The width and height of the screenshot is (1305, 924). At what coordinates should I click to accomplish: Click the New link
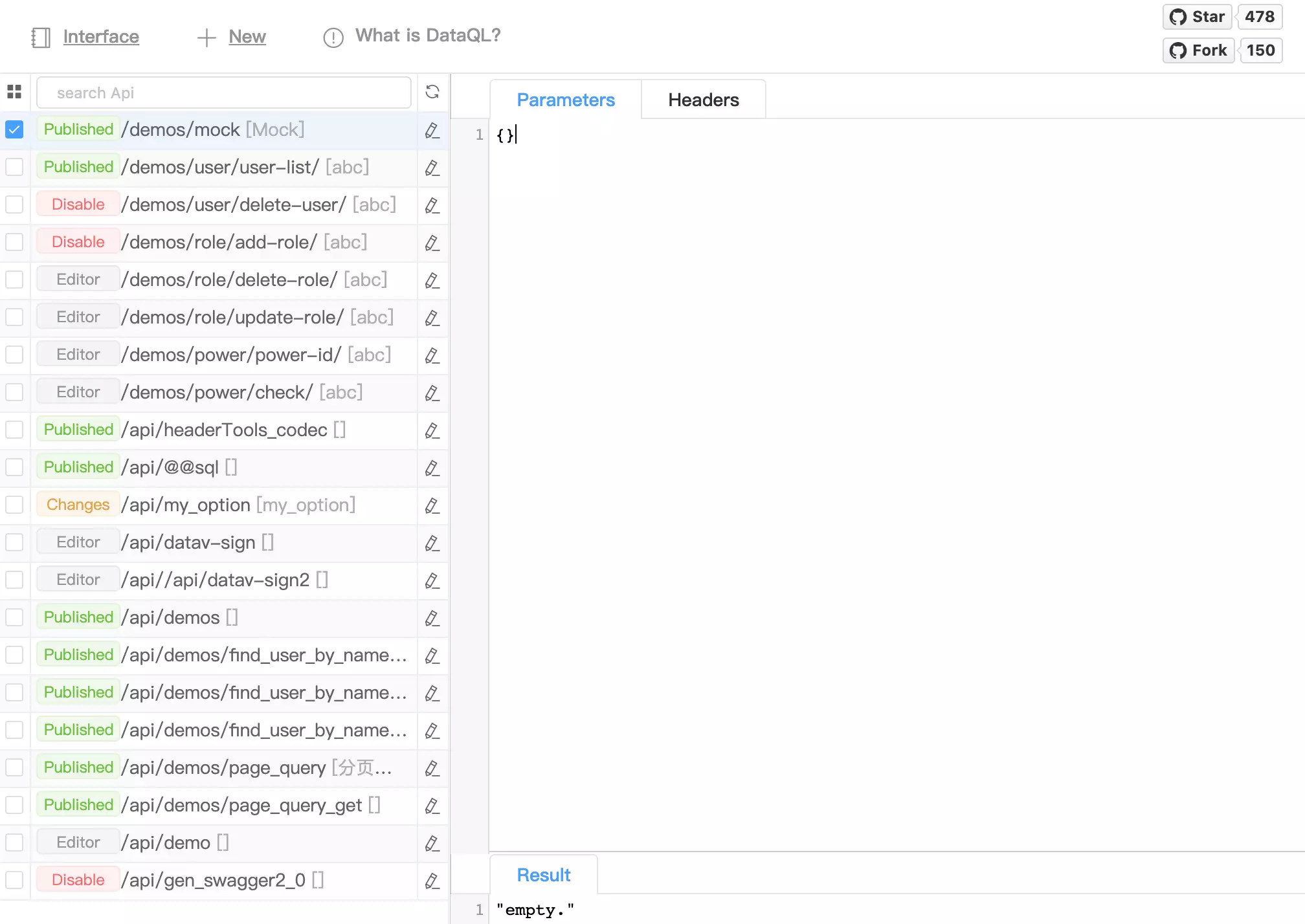pos(247,37)
